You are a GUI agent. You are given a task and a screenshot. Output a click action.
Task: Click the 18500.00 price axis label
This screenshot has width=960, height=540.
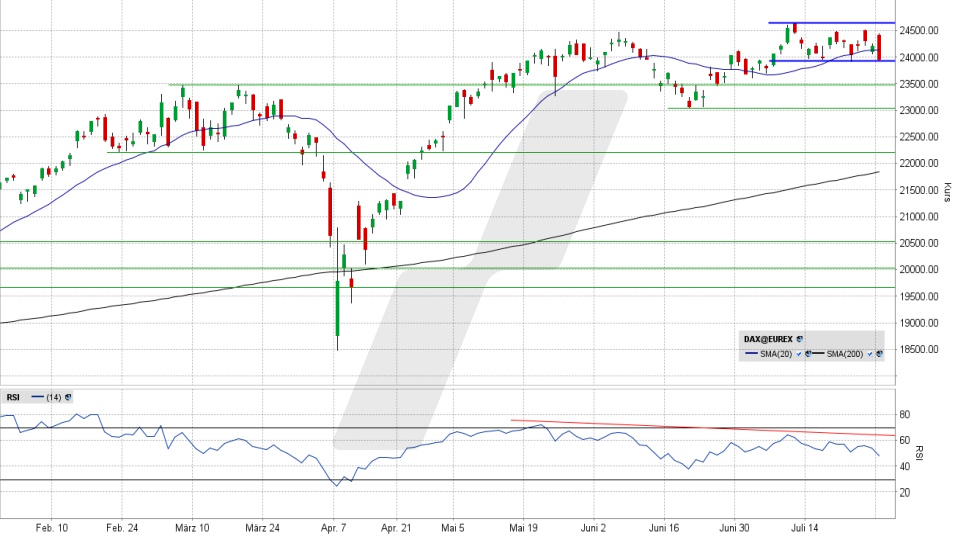(x=919, y=350)
